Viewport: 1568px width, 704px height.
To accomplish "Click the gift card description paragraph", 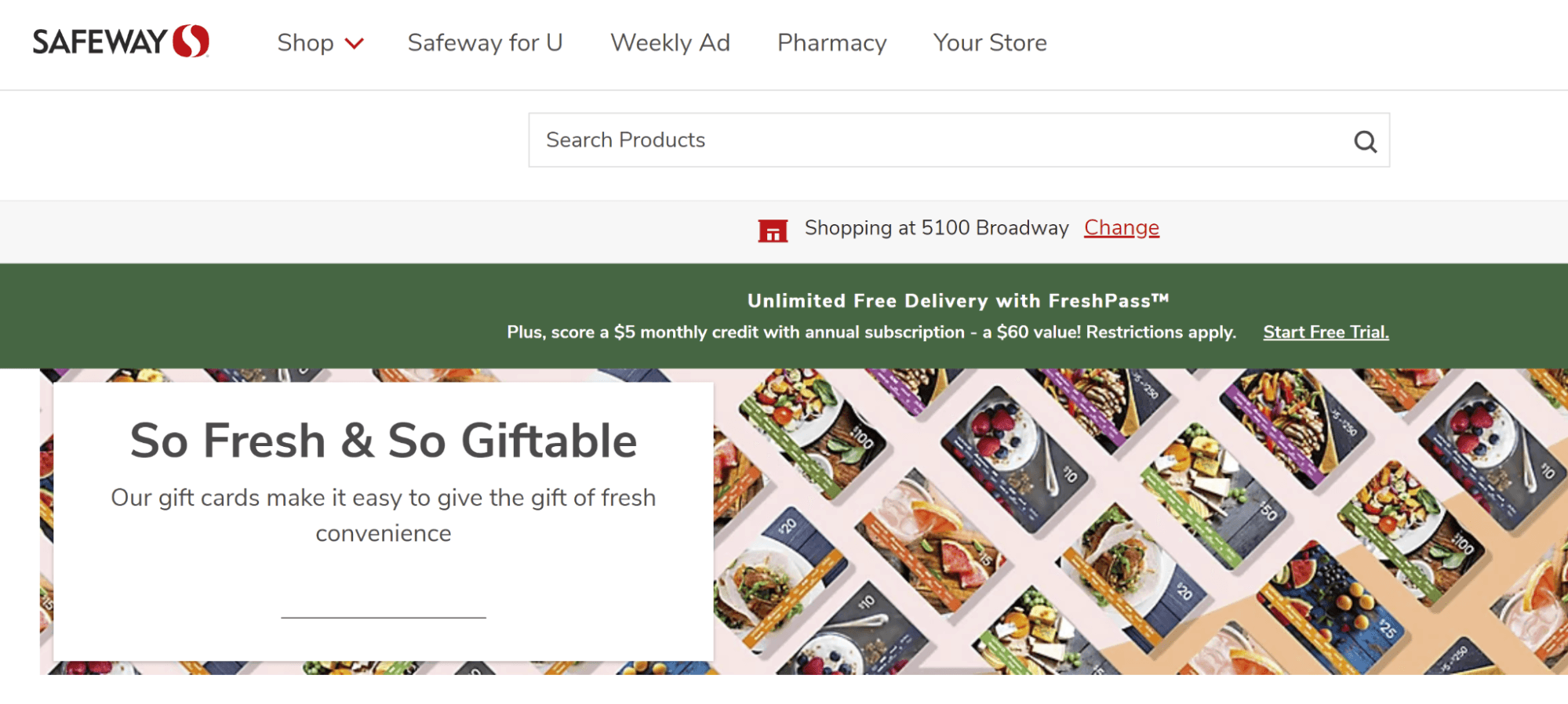I will click(383, 515).
